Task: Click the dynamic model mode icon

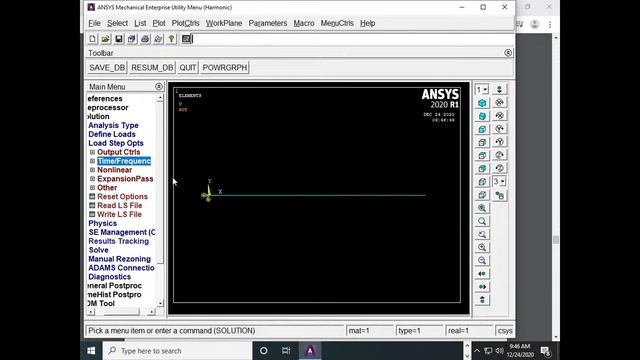Action: tap(499, 195)
